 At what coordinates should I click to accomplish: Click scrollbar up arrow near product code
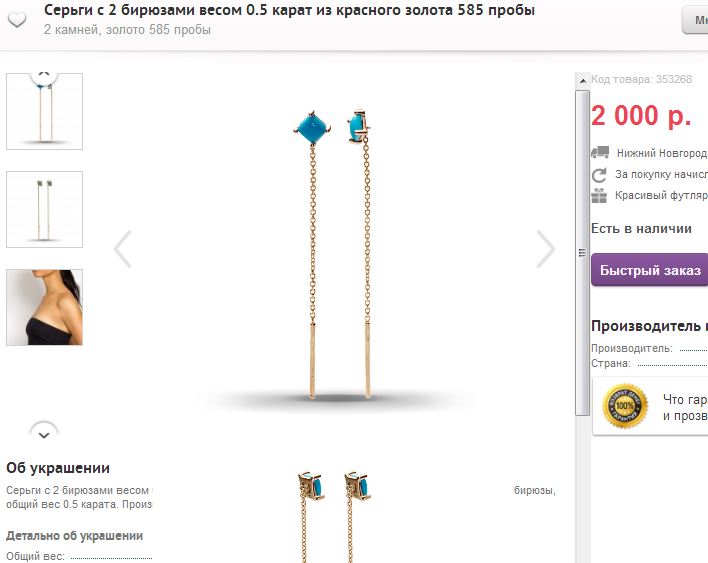pos(582,81)
